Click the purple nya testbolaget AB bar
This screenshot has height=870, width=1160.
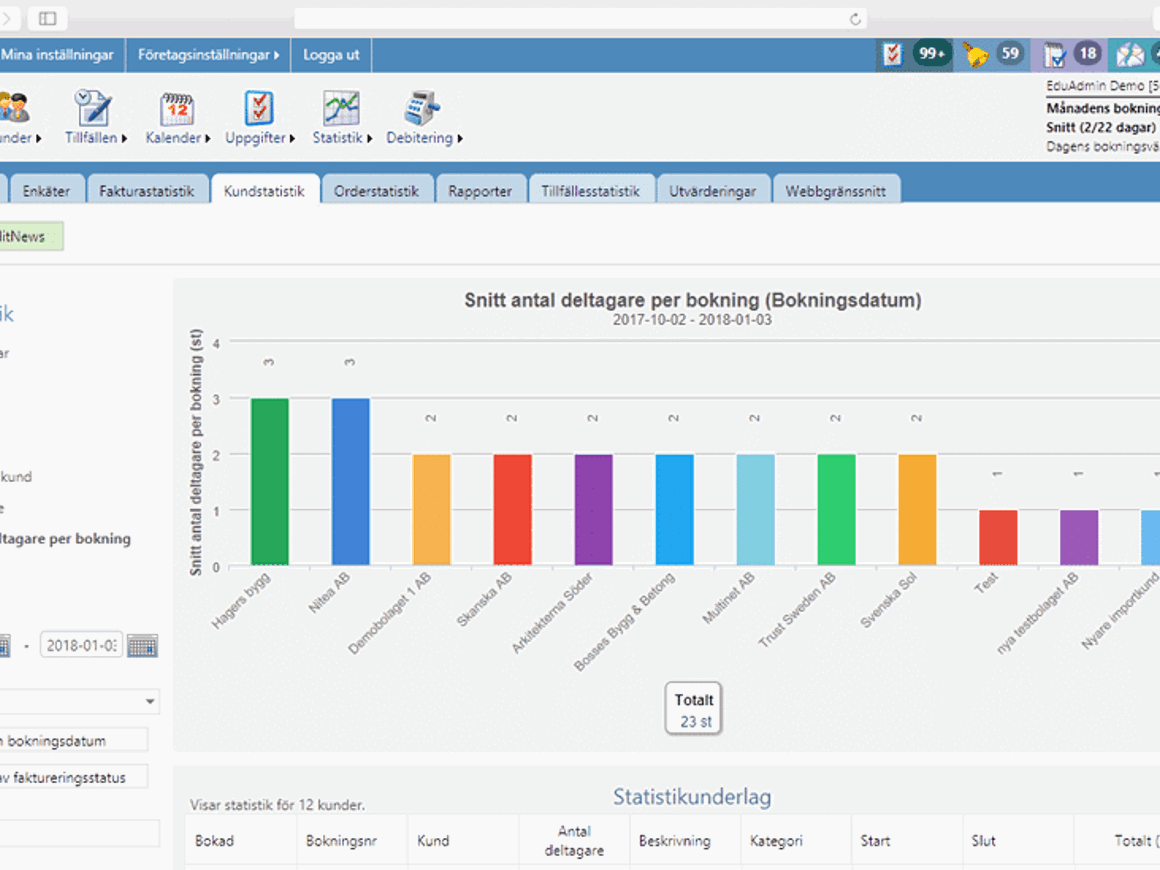[x=1079, y=538]
